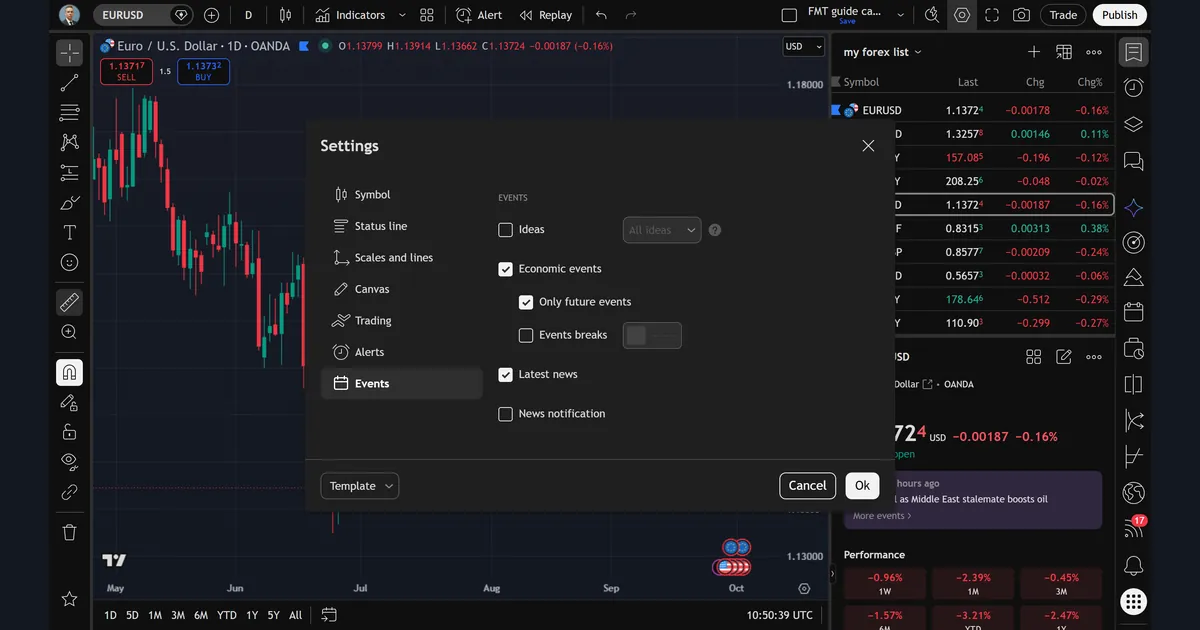This screenshot has width=1200, height=630.
Task: Add symbol to my forex list
Action: [1034, 52]
